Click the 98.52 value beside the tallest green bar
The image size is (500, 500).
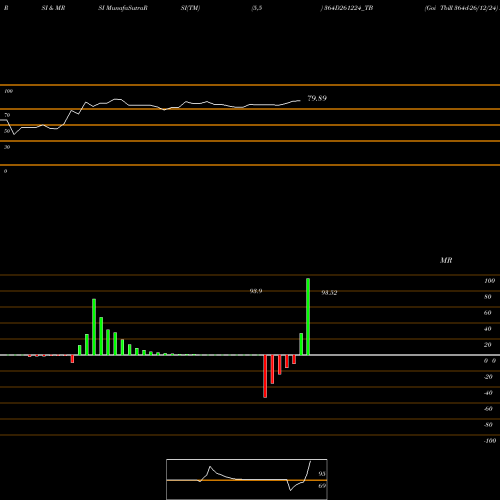(x=329, y=293)
